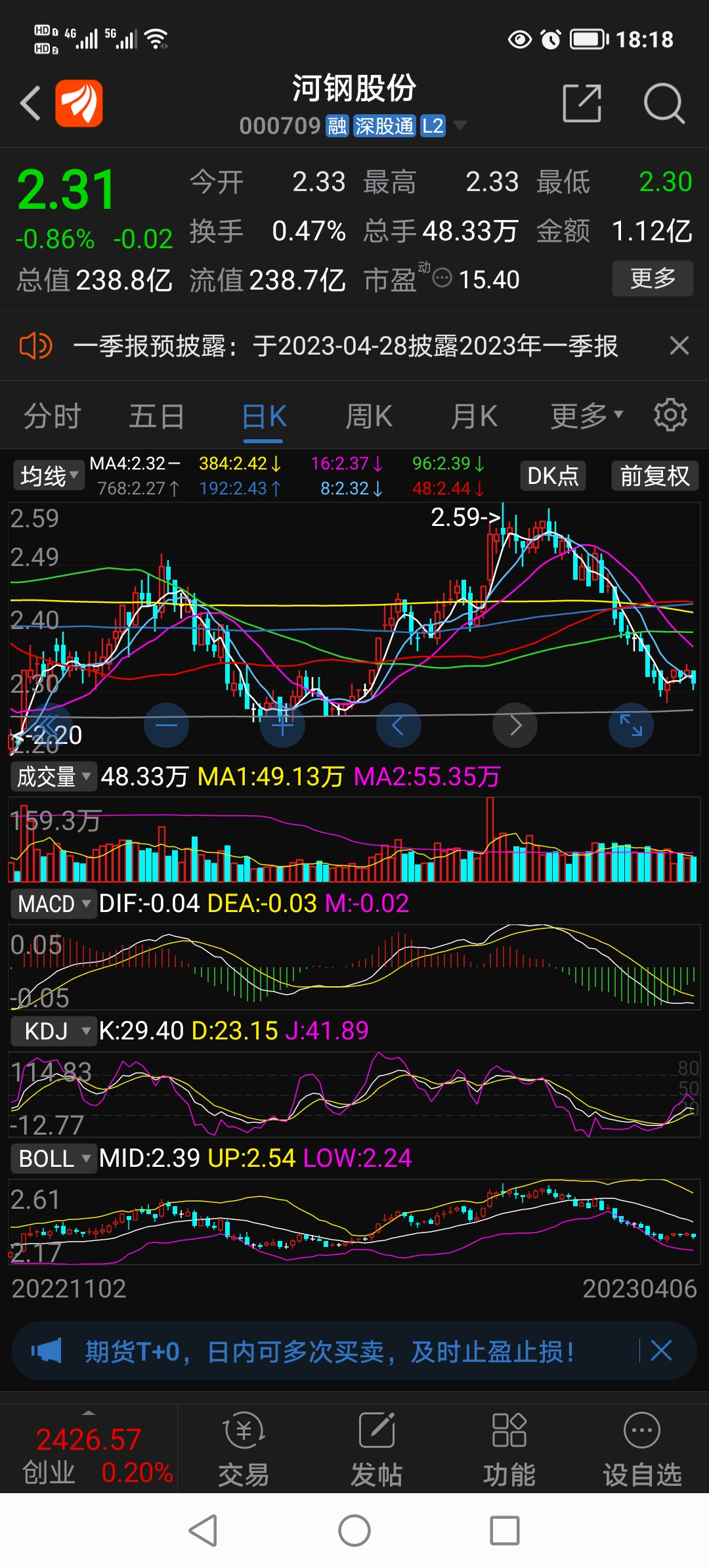Tap the zoom-out minus chart button

coord(166,725)
